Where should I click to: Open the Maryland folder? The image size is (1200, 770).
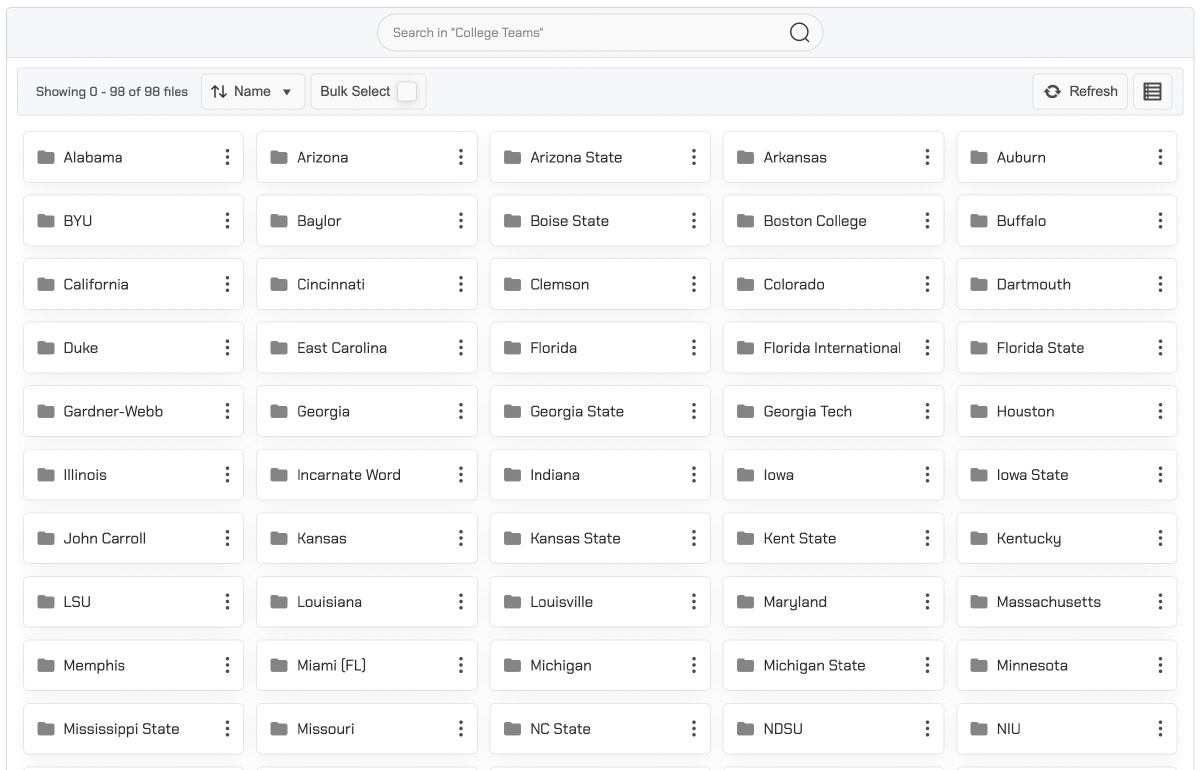click(833, 602)
